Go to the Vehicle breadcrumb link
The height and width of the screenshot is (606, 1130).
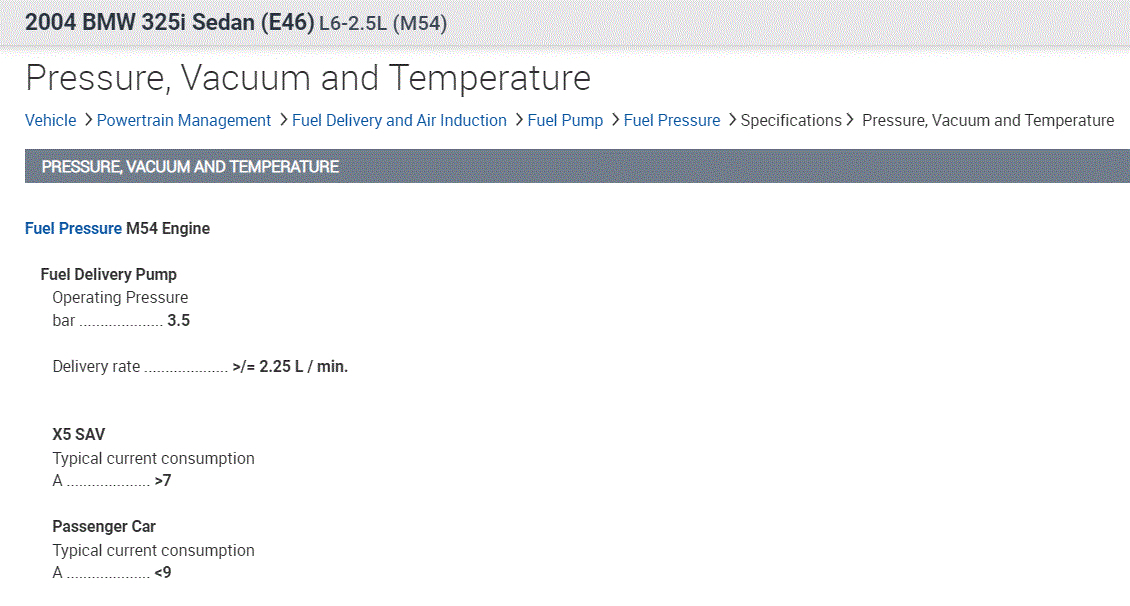50,120
